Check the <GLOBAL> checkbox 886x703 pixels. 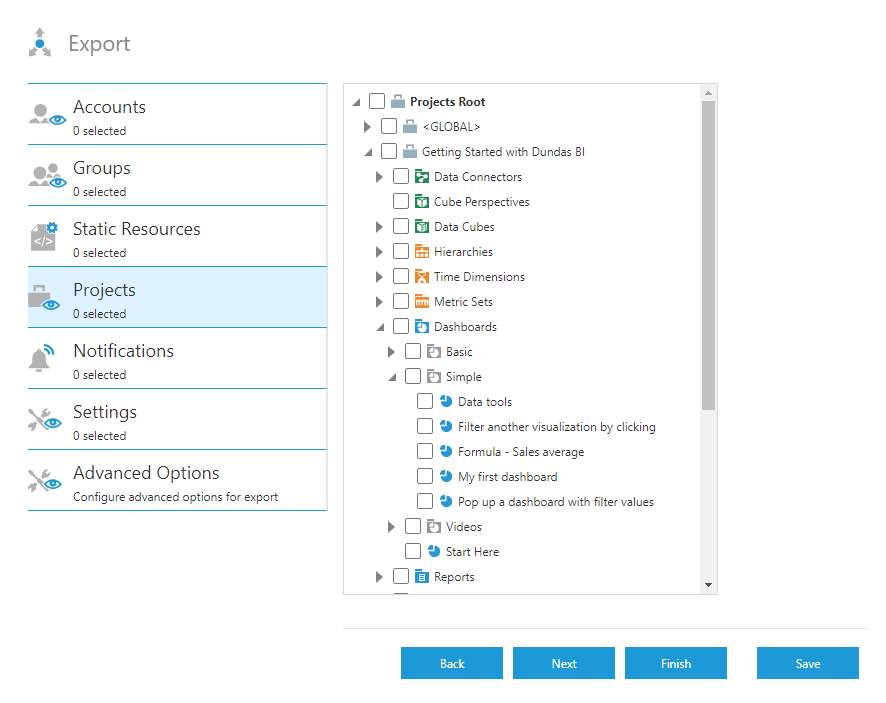tap(389, 126)
